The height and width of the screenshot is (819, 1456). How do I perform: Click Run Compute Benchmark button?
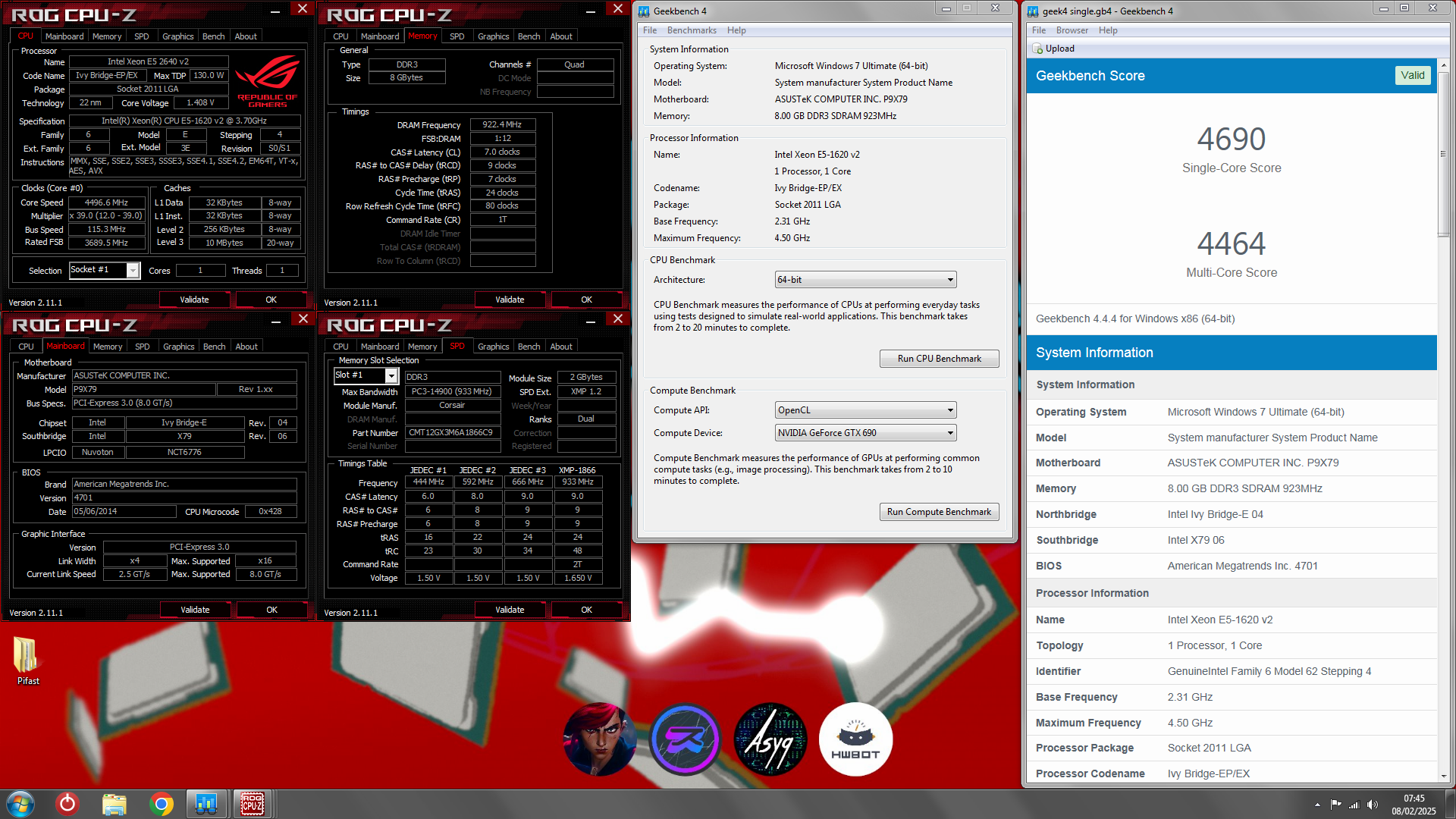(939, 512)
